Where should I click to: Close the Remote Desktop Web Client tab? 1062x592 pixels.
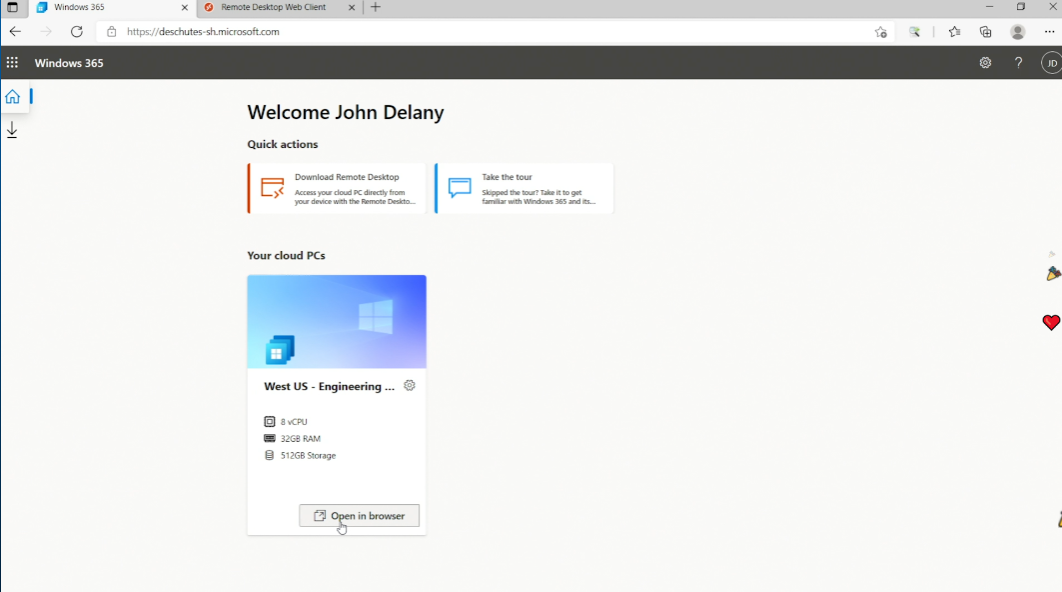[x=352, y=7]
